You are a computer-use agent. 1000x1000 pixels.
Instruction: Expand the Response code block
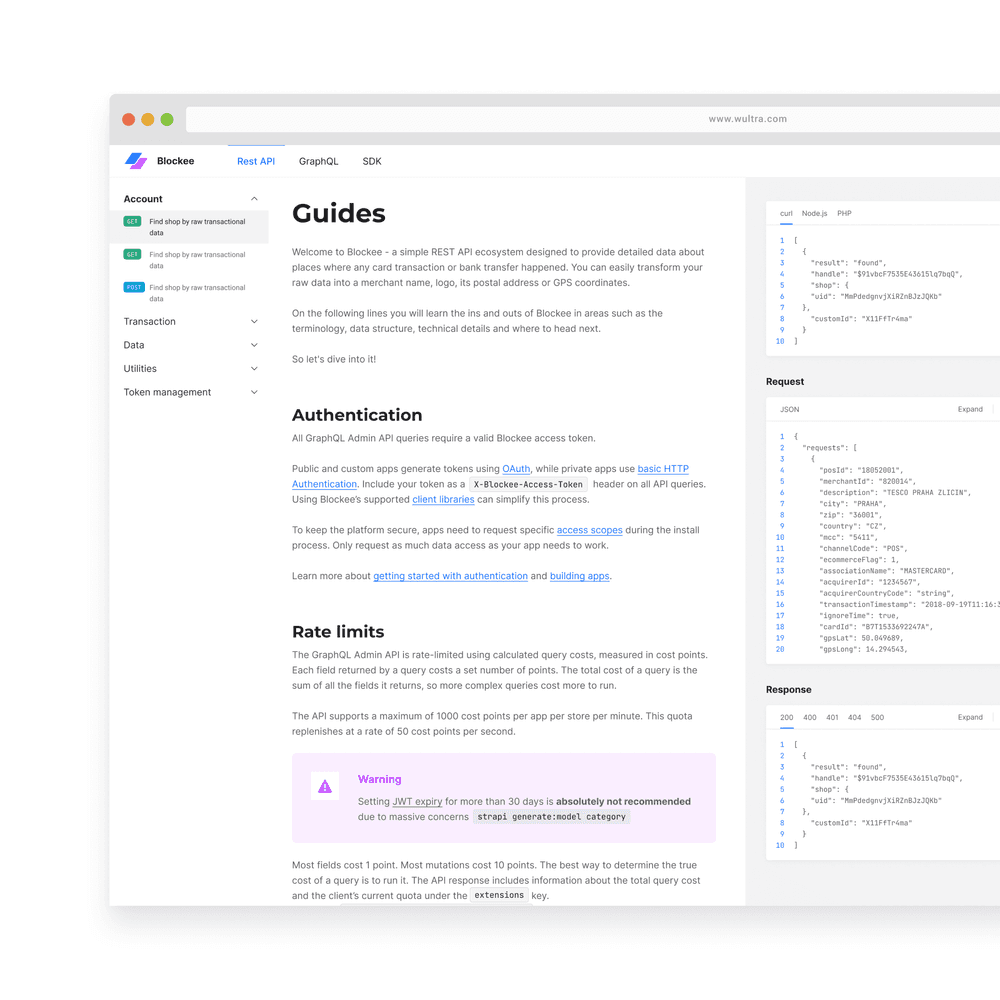(969, 717)
